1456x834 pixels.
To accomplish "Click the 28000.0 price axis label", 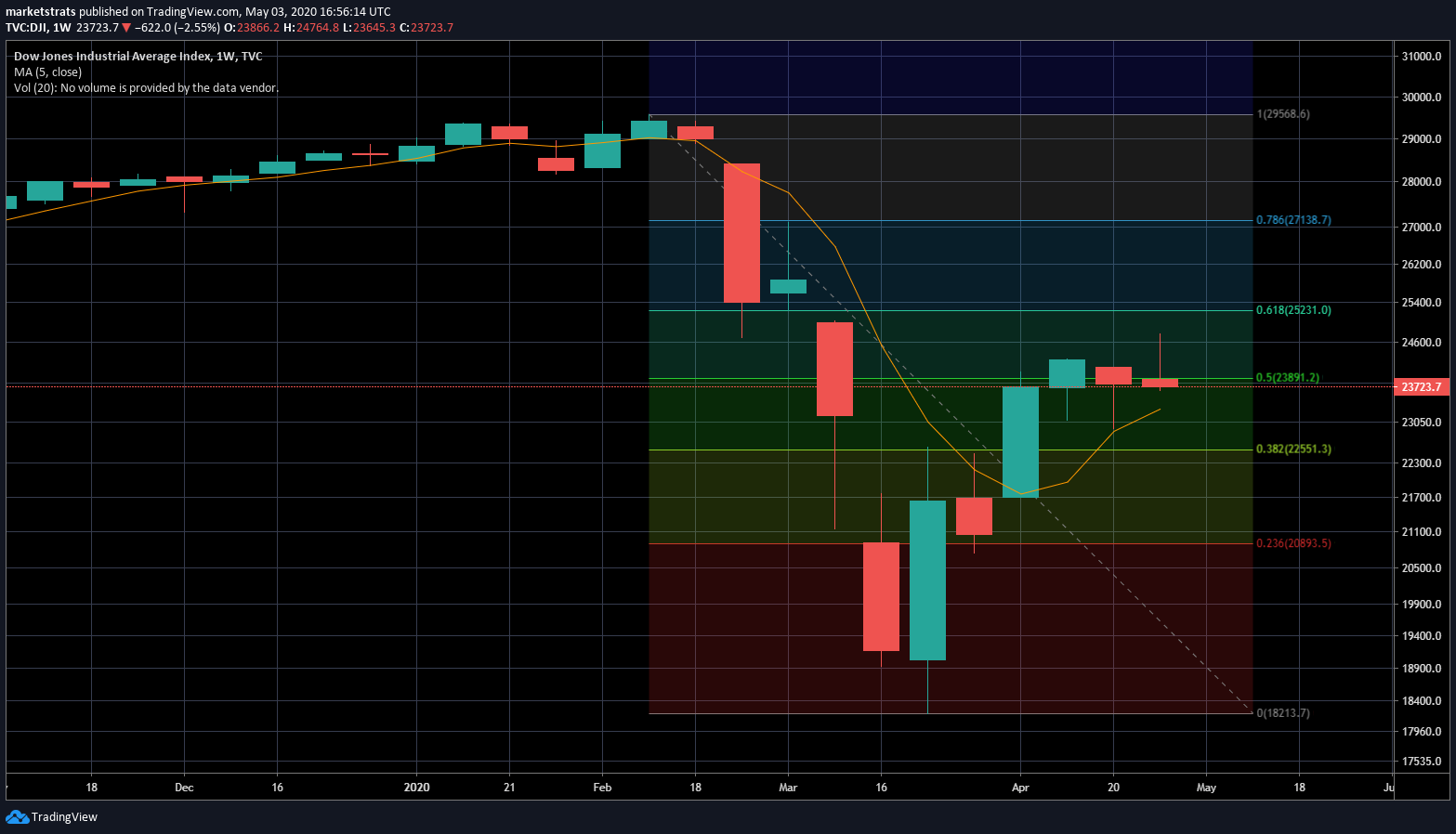I will tap(1422, 182).
